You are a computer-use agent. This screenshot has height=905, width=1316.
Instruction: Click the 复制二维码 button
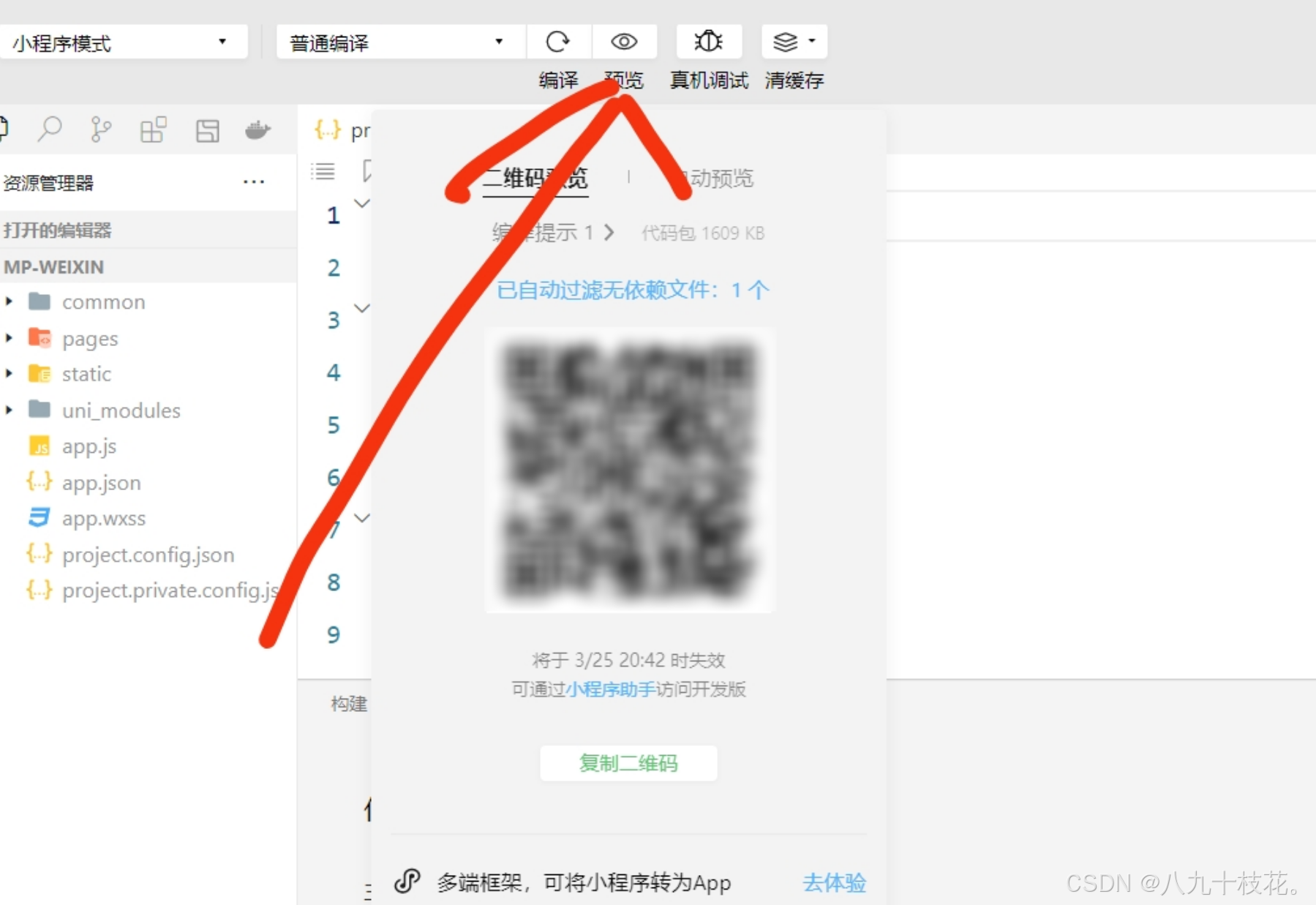(628, 763)
